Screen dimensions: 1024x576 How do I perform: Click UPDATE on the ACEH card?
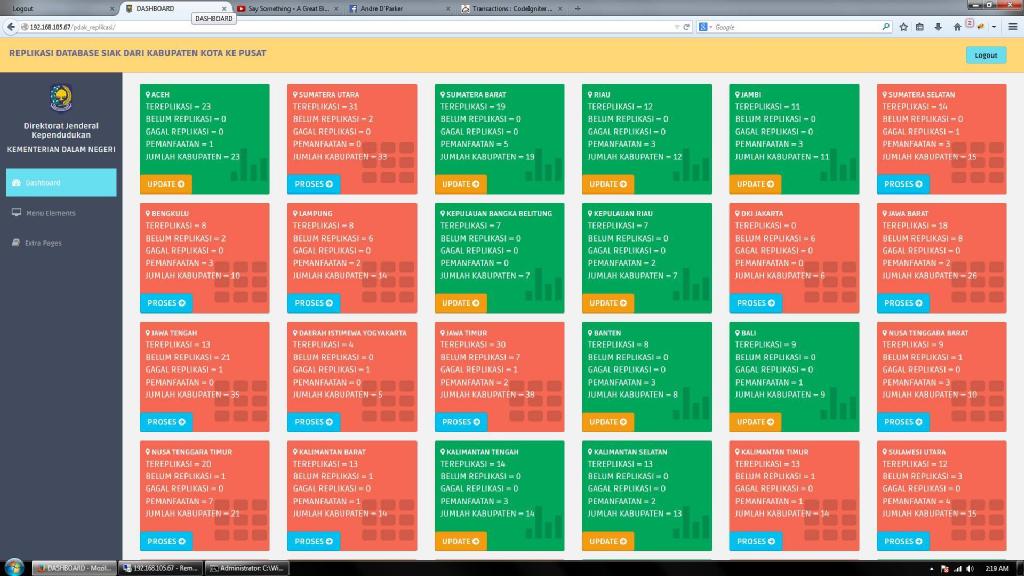165,184
